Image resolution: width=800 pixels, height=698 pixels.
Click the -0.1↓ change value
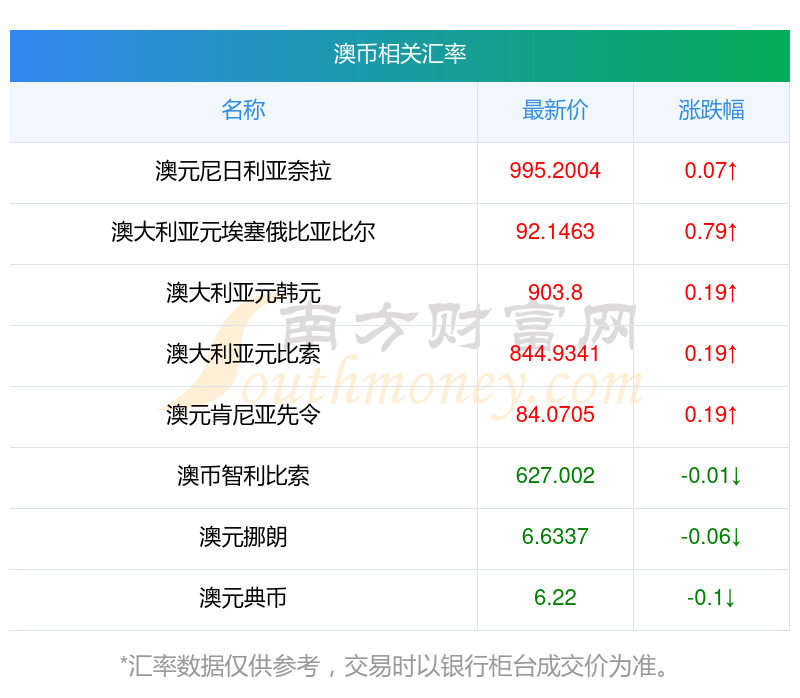(711, 597)
